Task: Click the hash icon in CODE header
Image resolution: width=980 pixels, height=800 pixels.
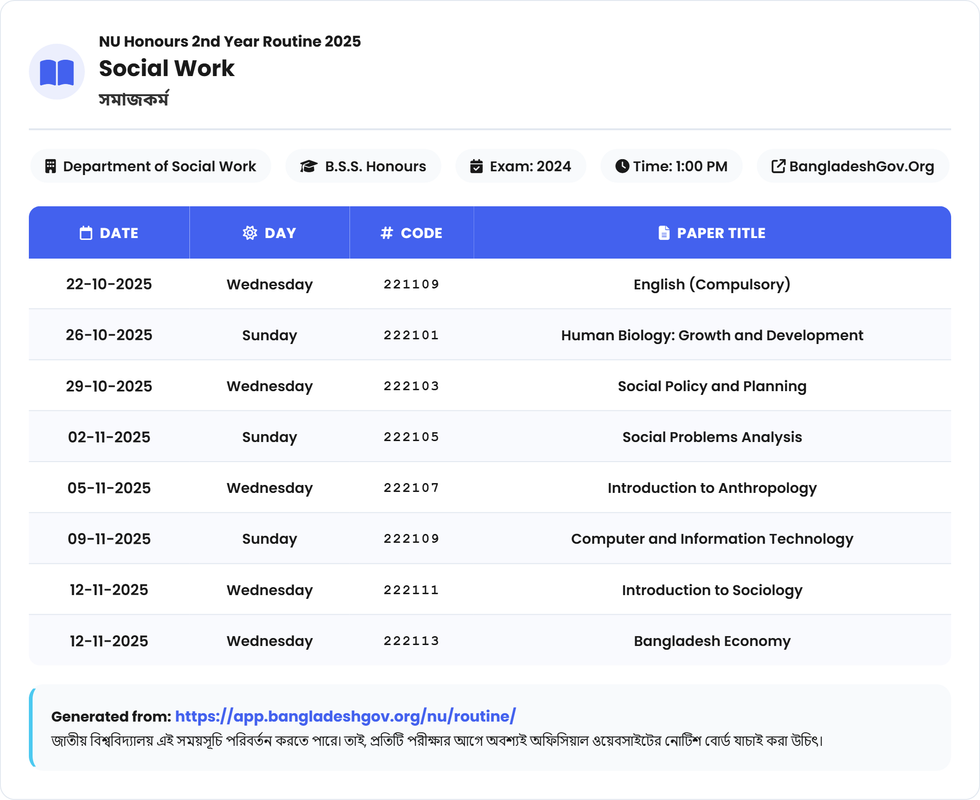Action: (x=387, y=233)
